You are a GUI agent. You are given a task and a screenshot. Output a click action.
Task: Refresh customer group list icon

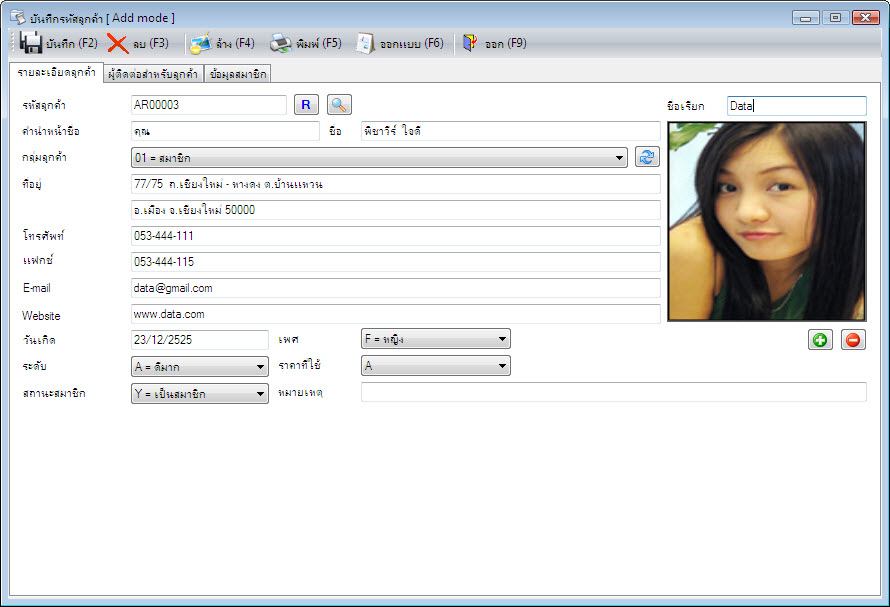647,157
